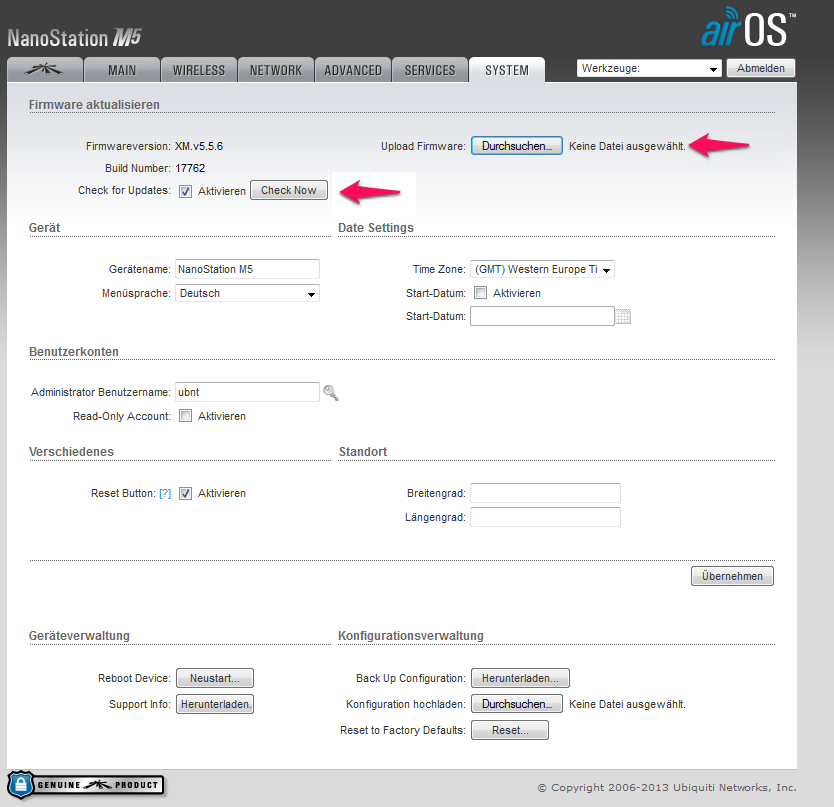This screenshot has height=807, width=834.
Task: Click the Neustart button
Action: coord(215,678)
